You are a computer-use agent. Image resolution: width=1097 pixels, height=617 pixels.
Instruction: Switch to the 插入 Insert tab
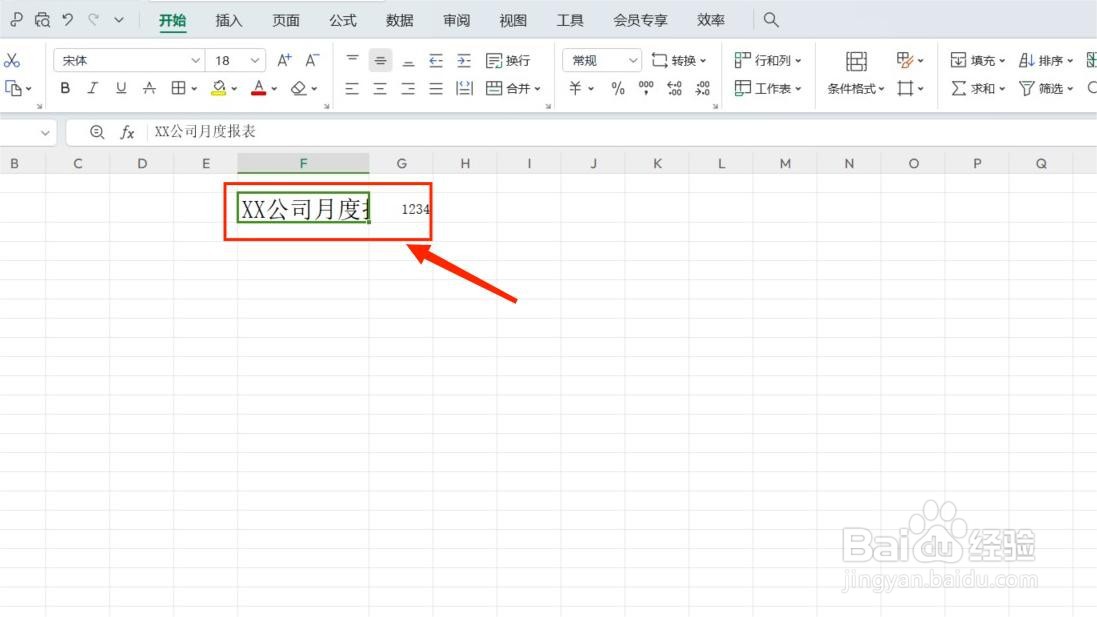[x=229, y=20]
